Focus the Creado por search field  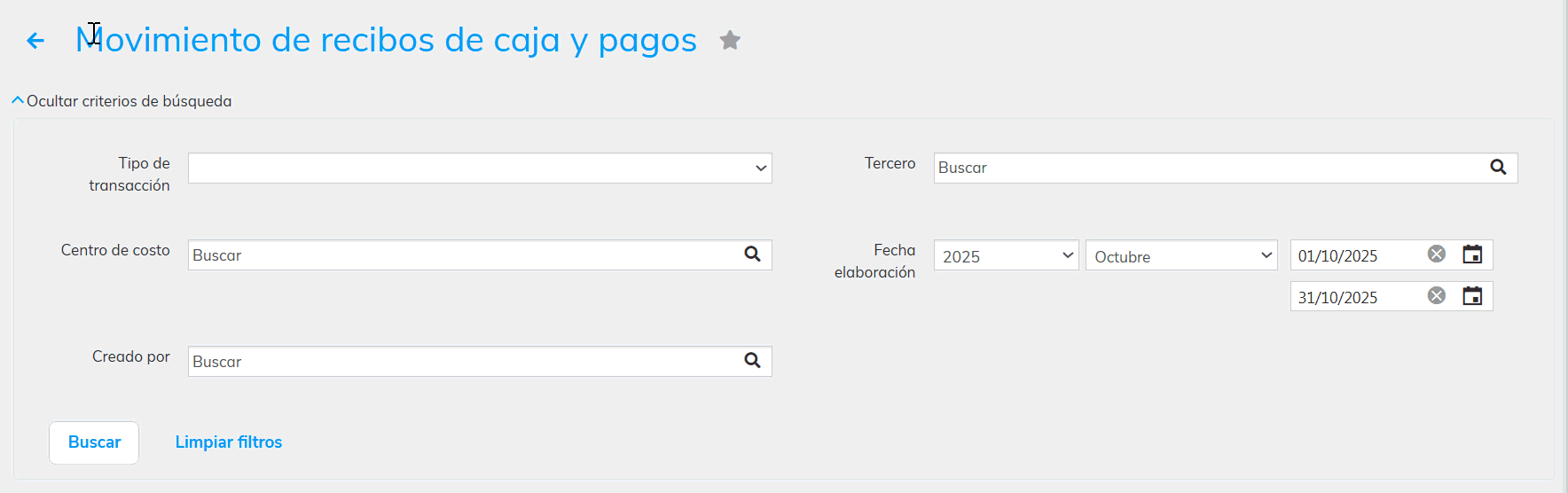point(461,362)
